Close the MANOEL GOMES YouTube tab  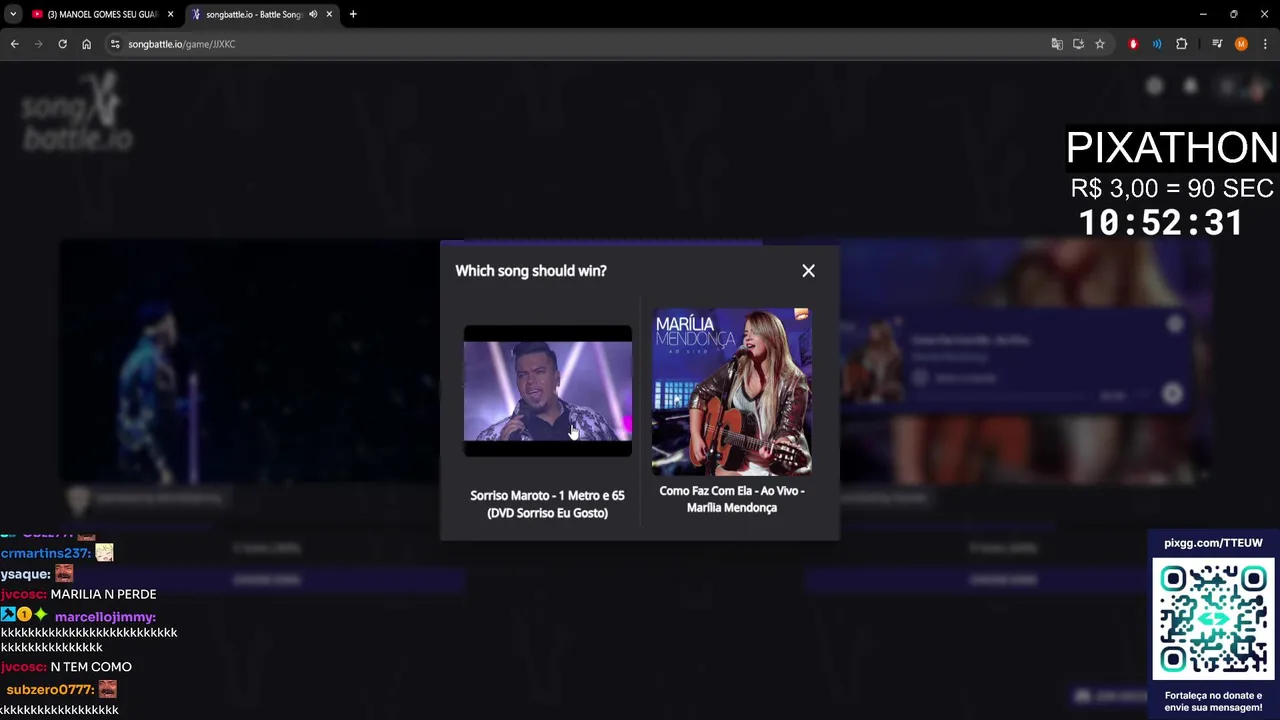point(170,14)
